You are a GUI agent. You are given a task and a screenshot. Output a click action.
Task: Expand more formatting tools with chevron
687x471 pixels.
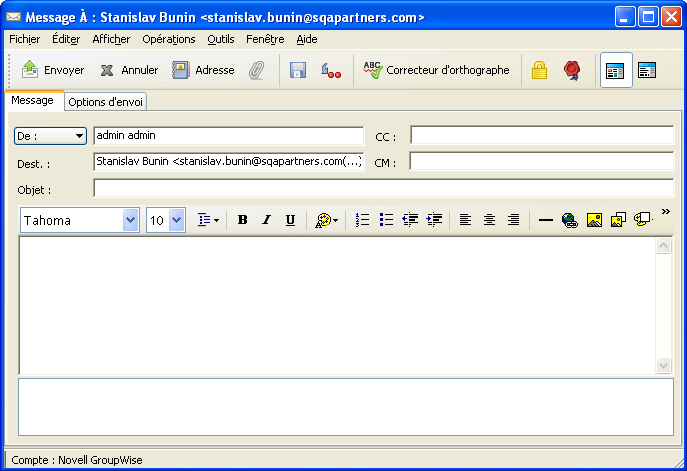tap(666, 212)
